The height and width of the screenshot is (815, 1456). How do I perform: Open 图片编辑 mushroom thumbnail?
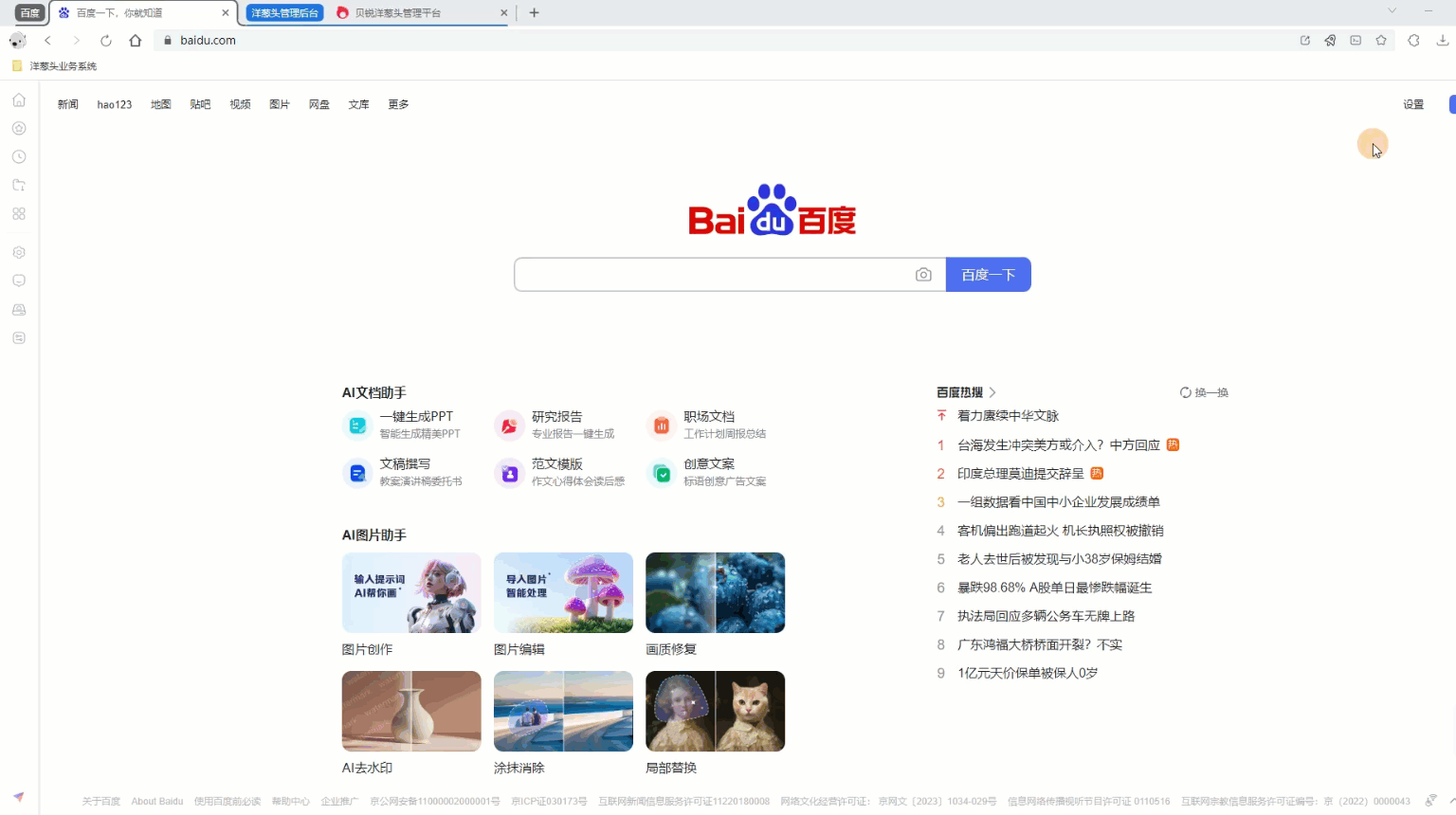click(x=563, y=592)
